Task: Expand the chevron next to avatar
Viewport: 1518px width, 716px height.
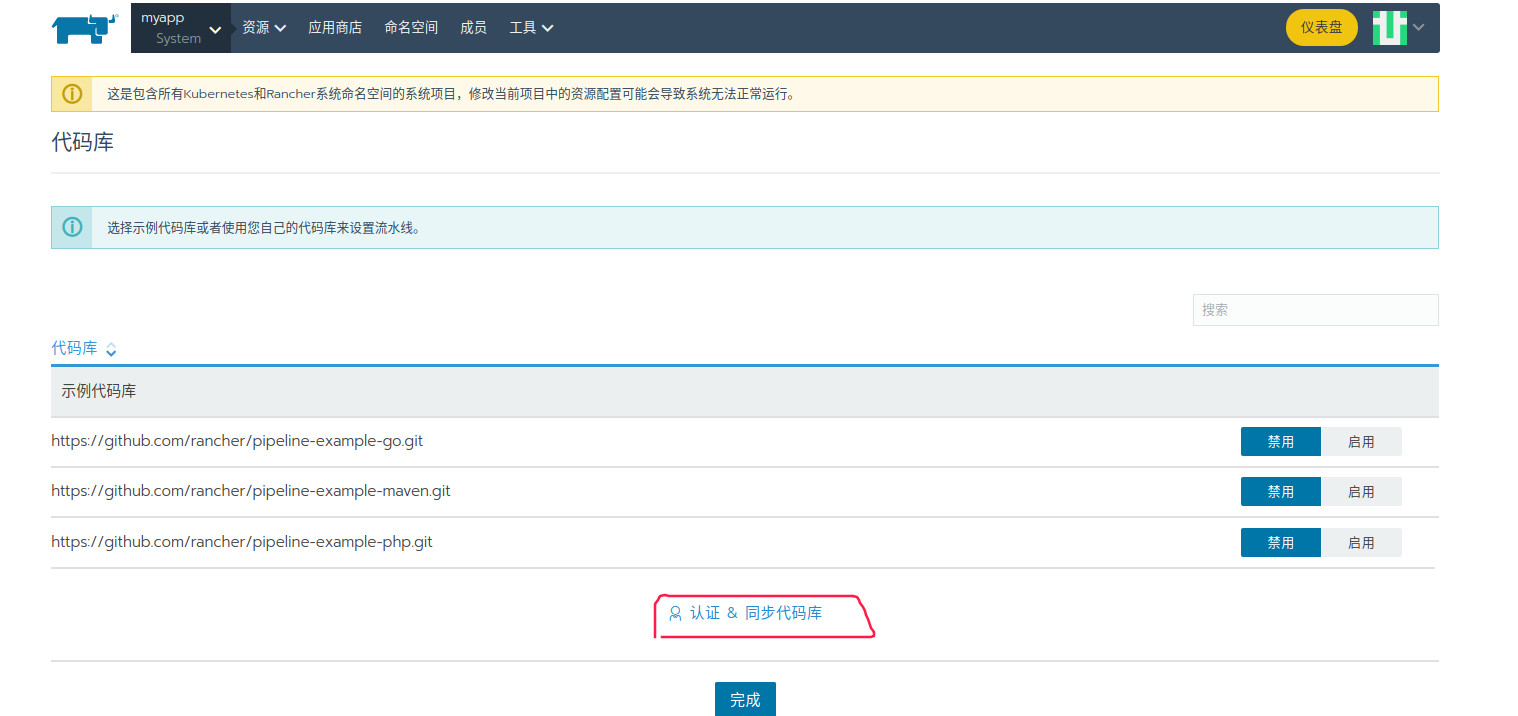Action: (1418, 27)
